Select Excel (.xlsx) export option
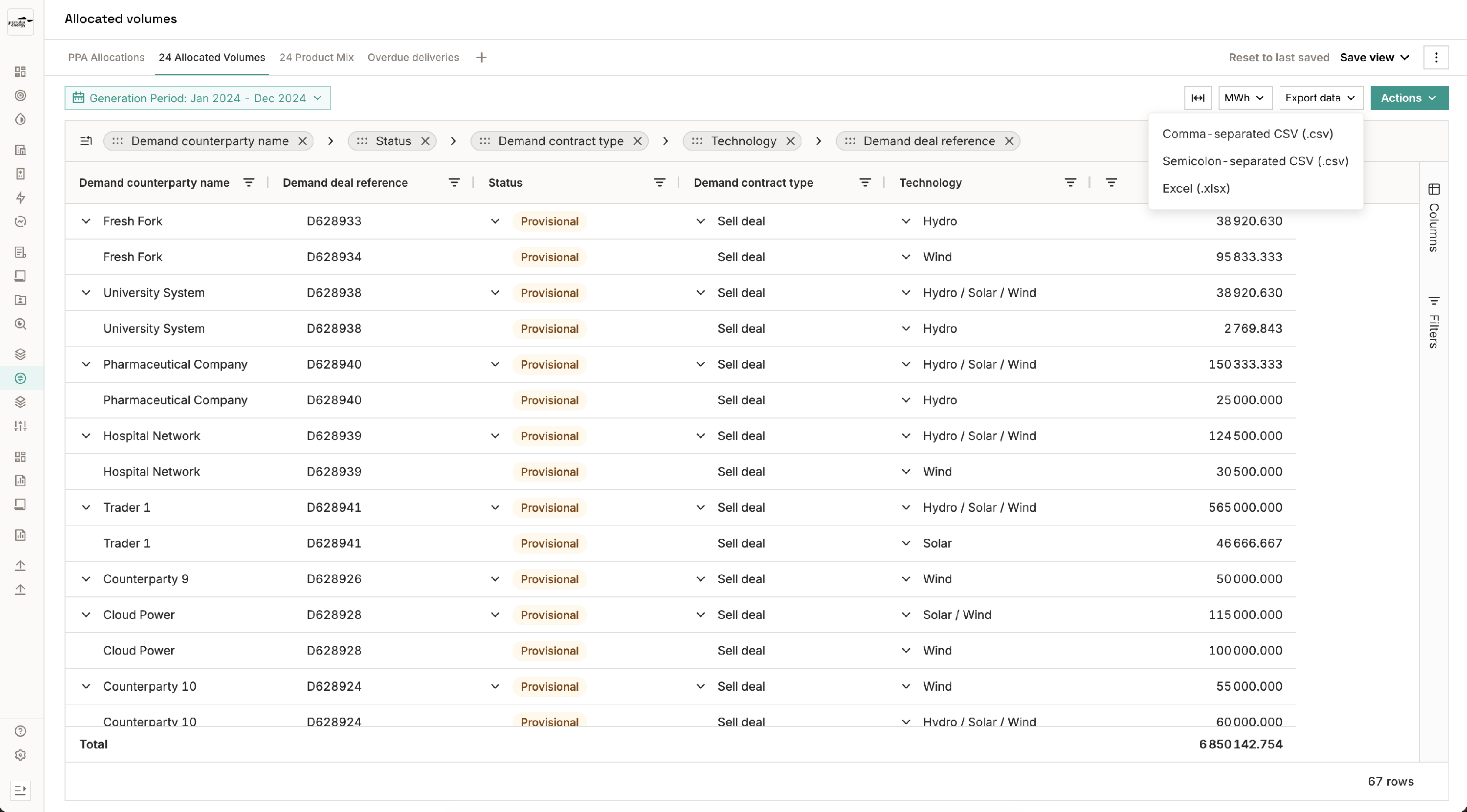 (x=1196, y=189)
